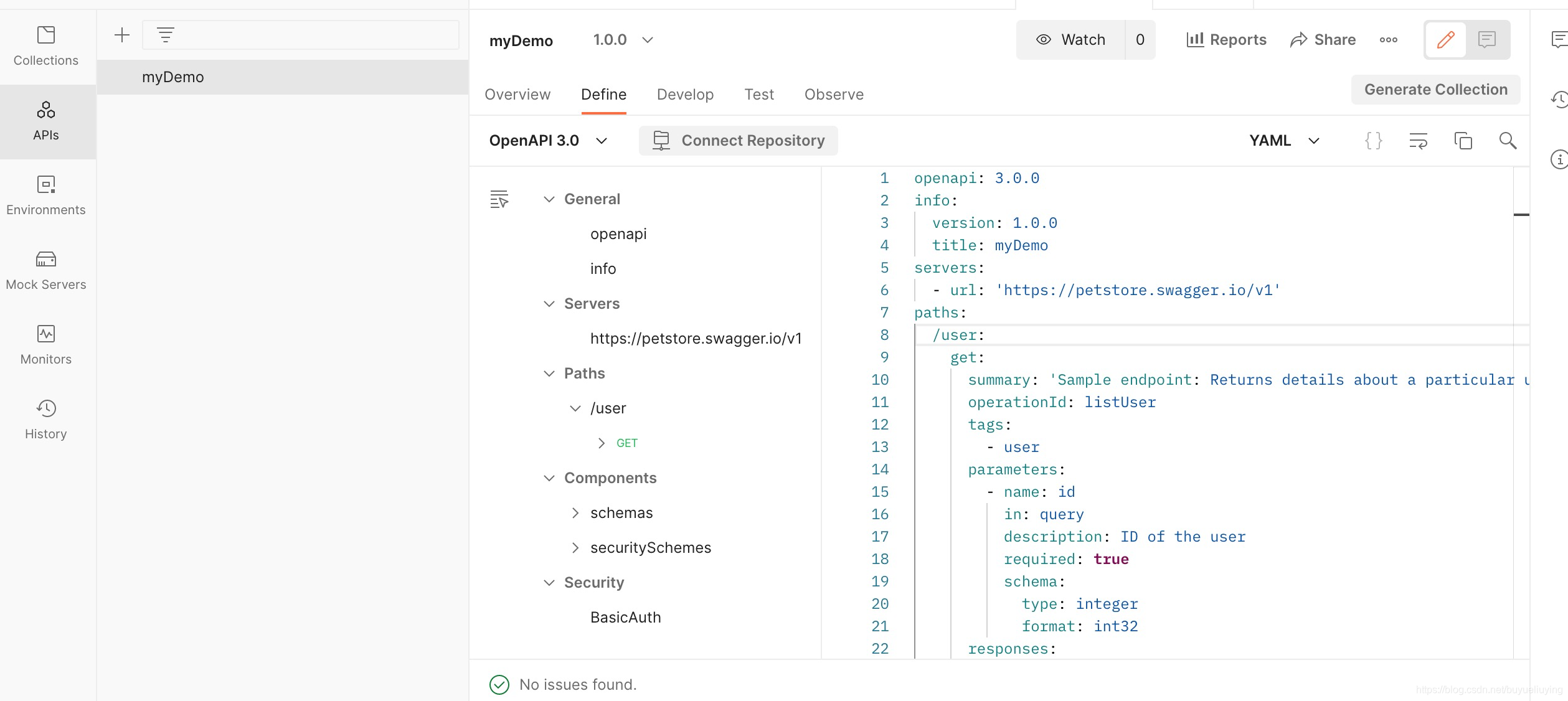Screen dimensions: 1568x701
Task: Select BasicAuth in the outline
Action: pos(625,618)
